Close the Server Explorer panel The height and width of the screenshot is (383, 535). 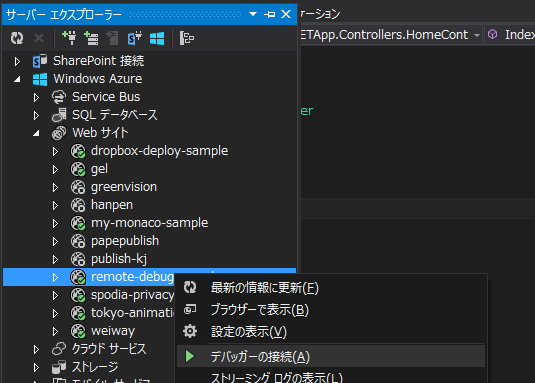click(286, 14)
